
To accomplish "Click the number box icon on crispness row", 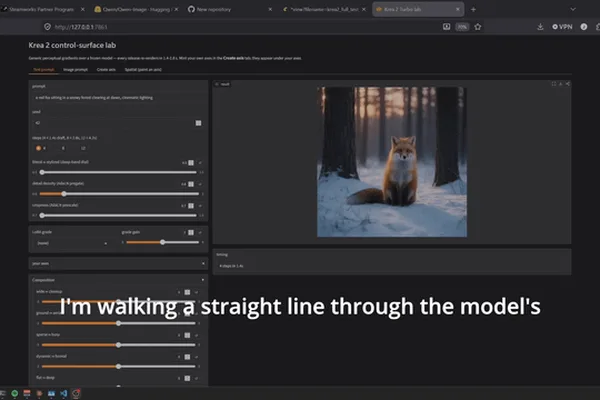I will (191, 206).
